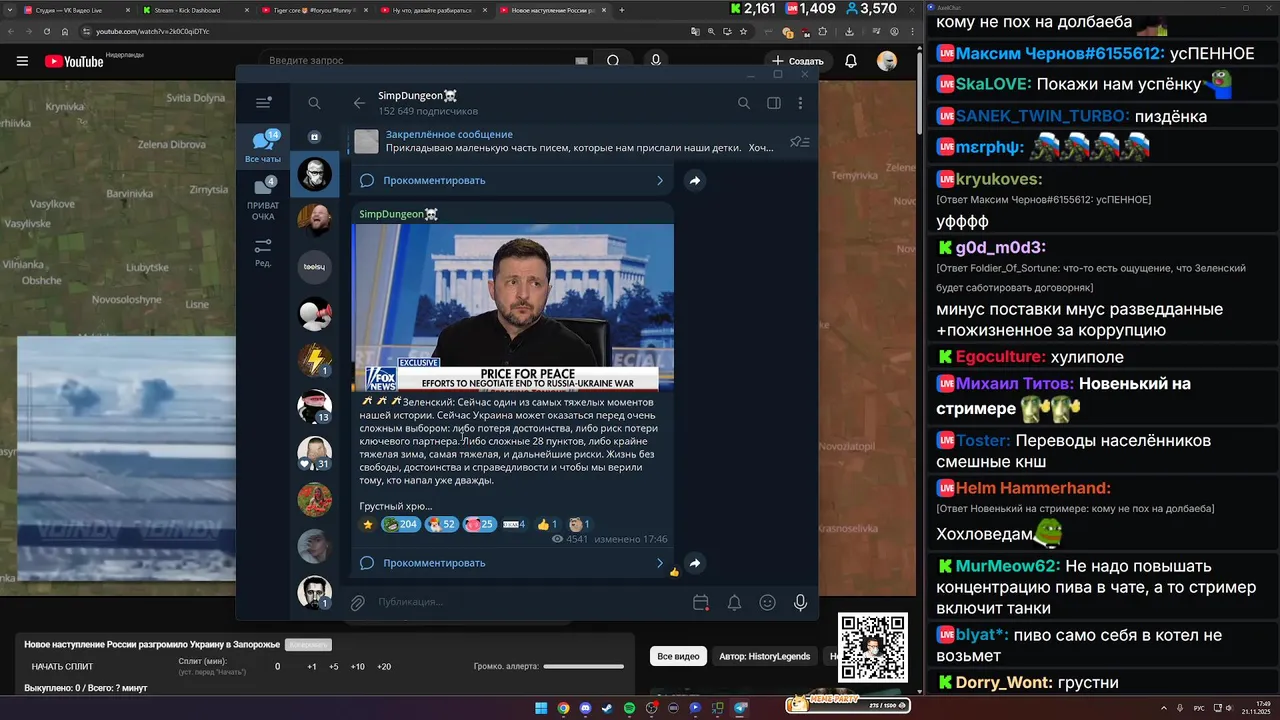The image size is (1280, 720).
Task: Open lightning bolt avatar chat
Action: point(314,360)
